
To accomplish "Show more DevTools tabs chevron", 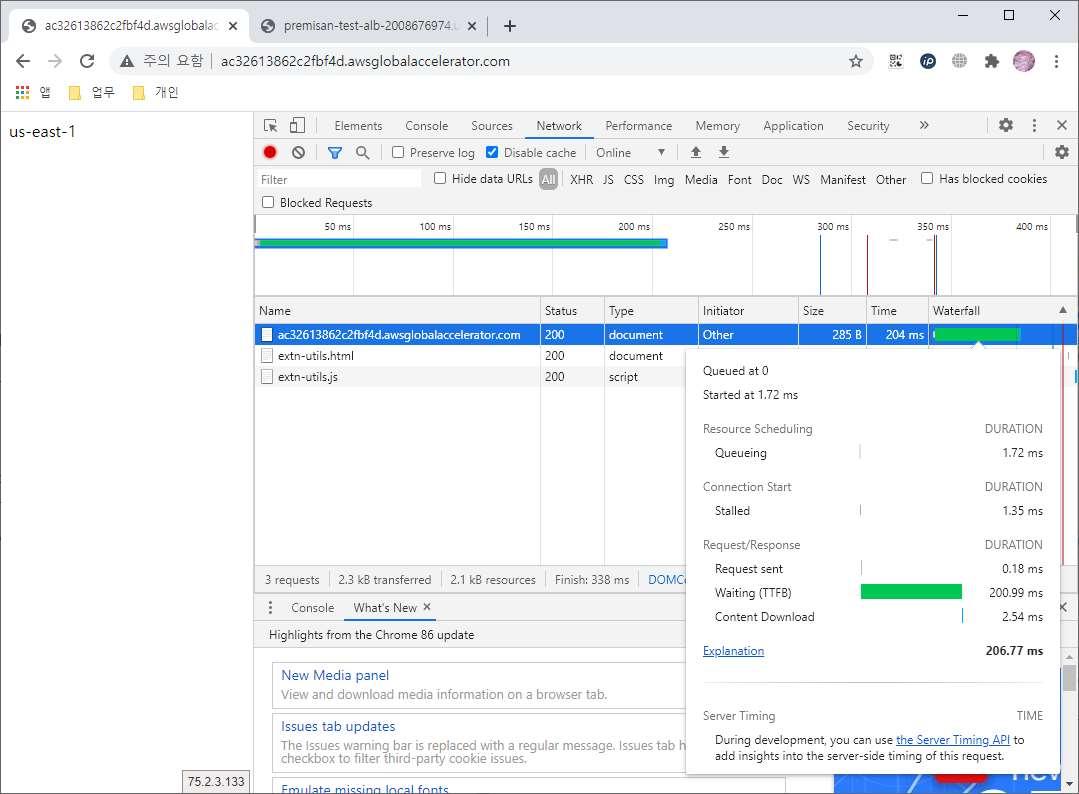I will tap(923, 125).
